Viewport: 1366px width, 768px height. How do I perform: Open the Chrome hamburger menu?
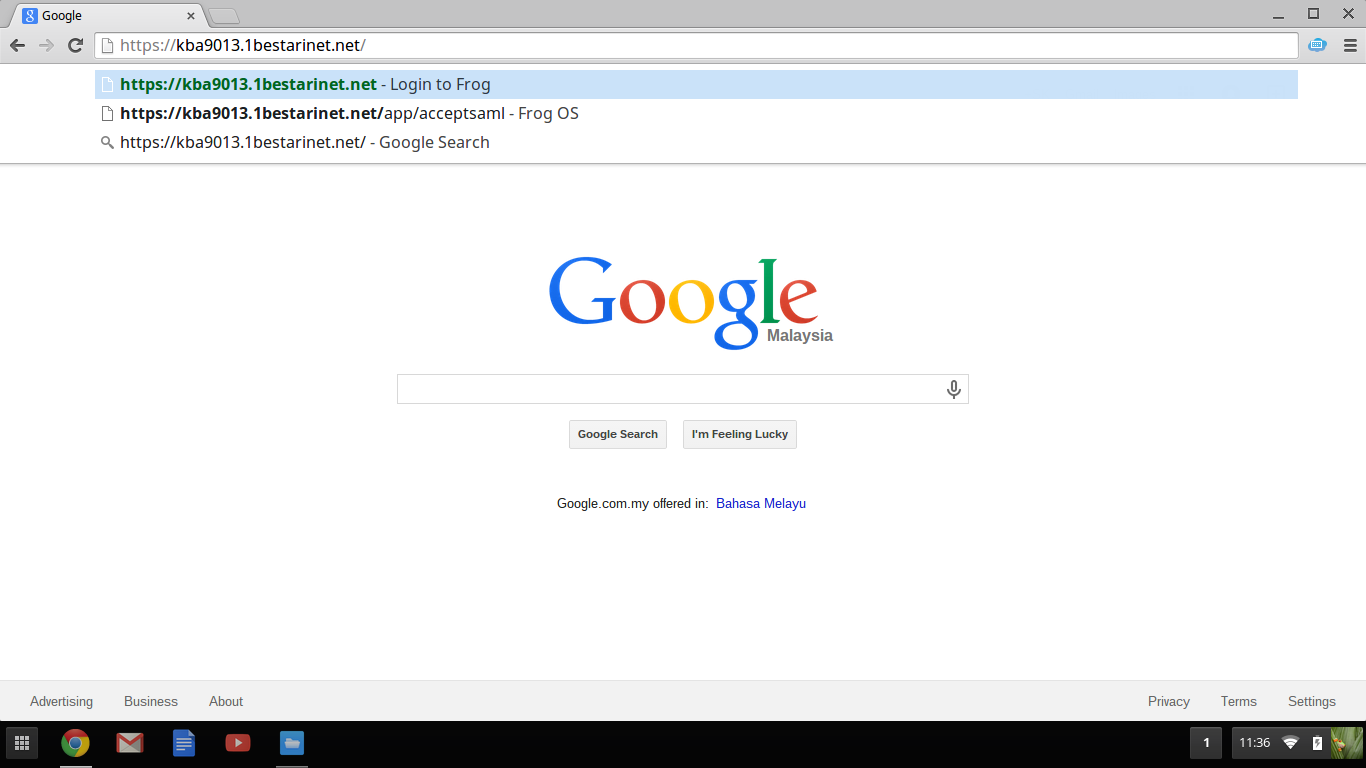1350,45
